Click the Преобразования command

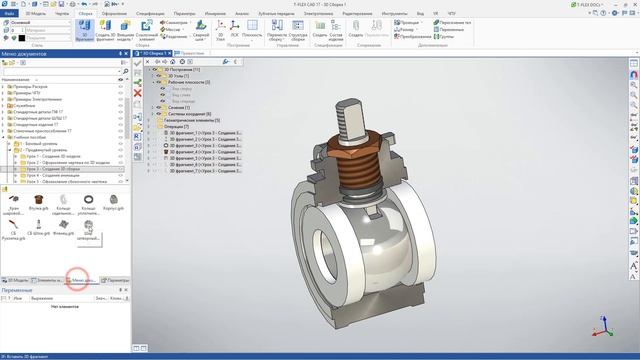click(x=413, y=36)
